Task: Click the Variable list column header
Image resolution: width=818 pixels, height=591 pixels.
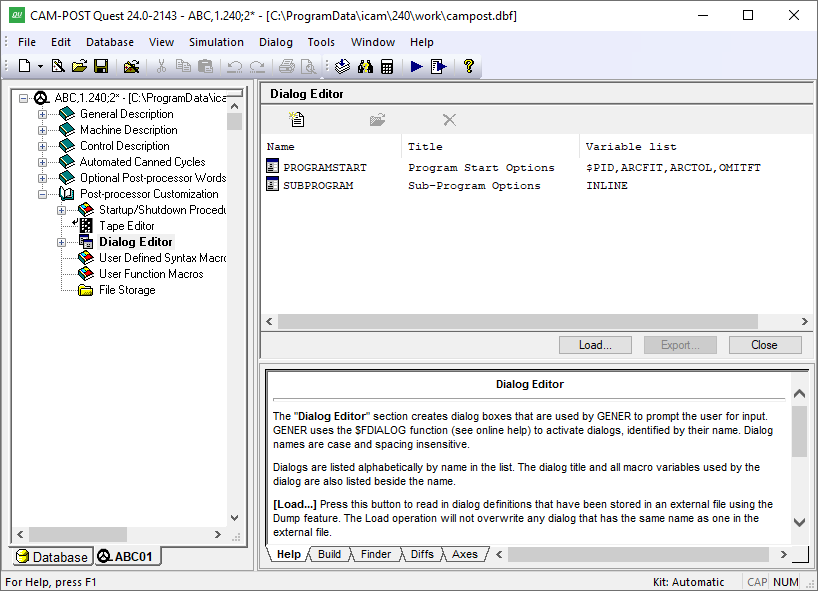Action: 631,147
